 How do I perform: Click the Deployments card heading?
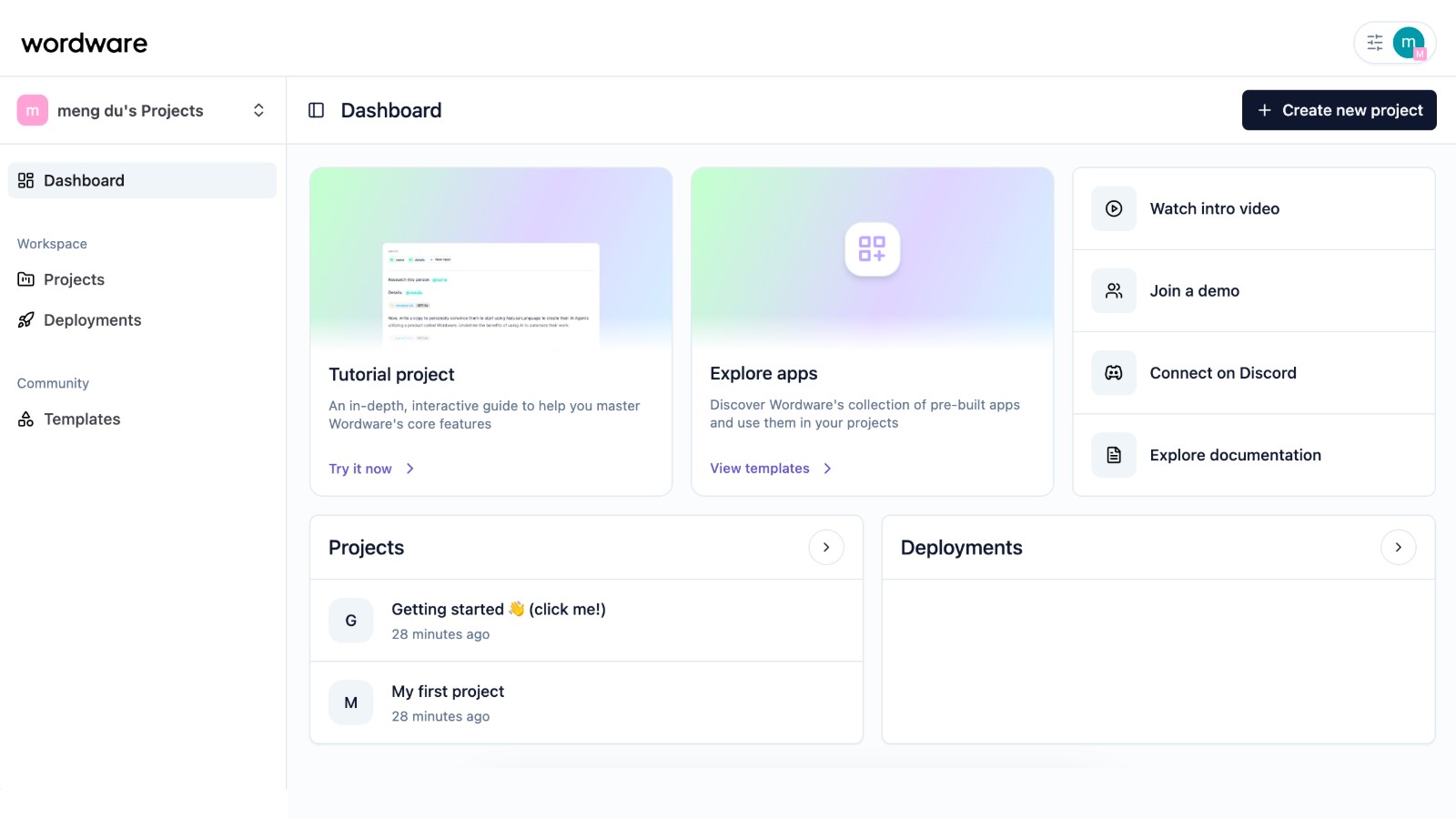pyautogui.click(x=961, y=548)
